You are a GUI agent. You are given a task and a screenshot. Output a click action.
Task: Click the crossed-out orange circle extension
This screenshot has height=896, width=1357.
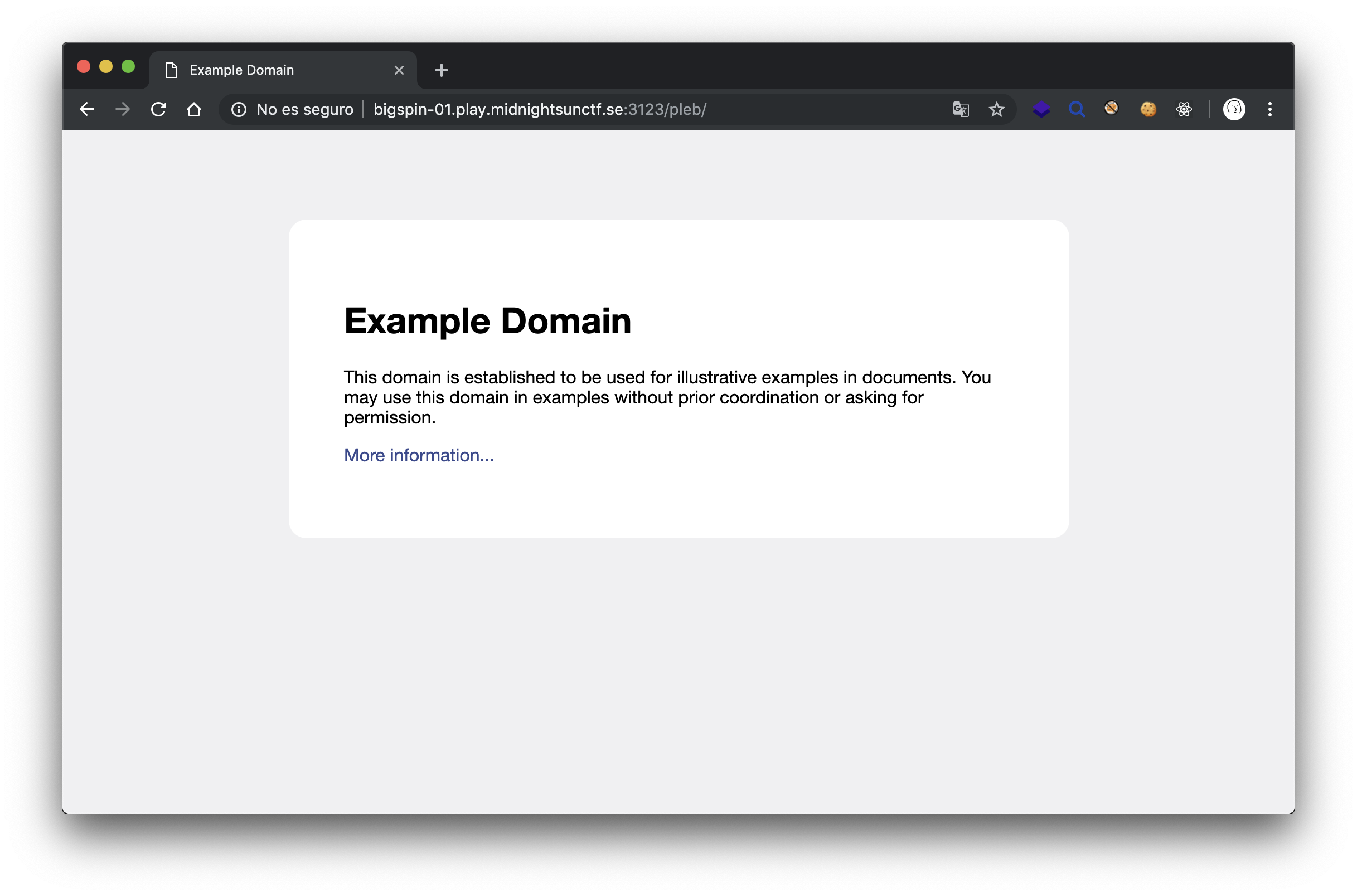pos(1111,108)
